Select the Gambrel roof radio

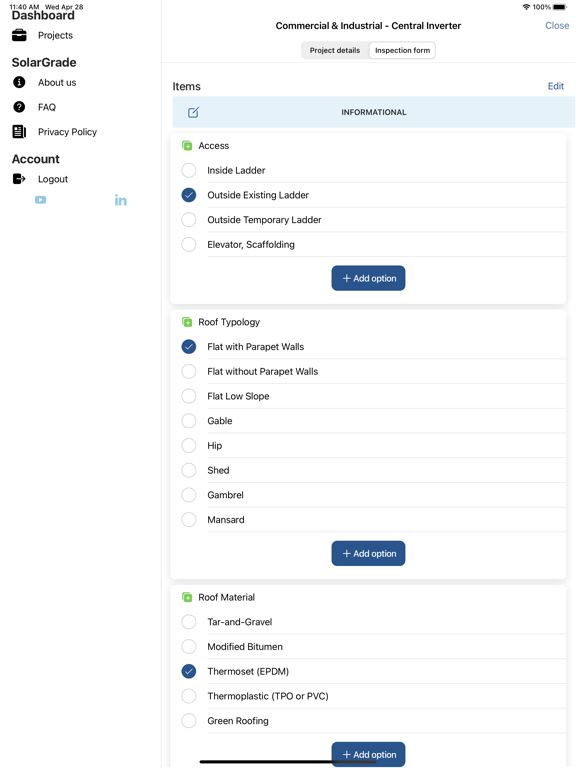click(189, 495)
